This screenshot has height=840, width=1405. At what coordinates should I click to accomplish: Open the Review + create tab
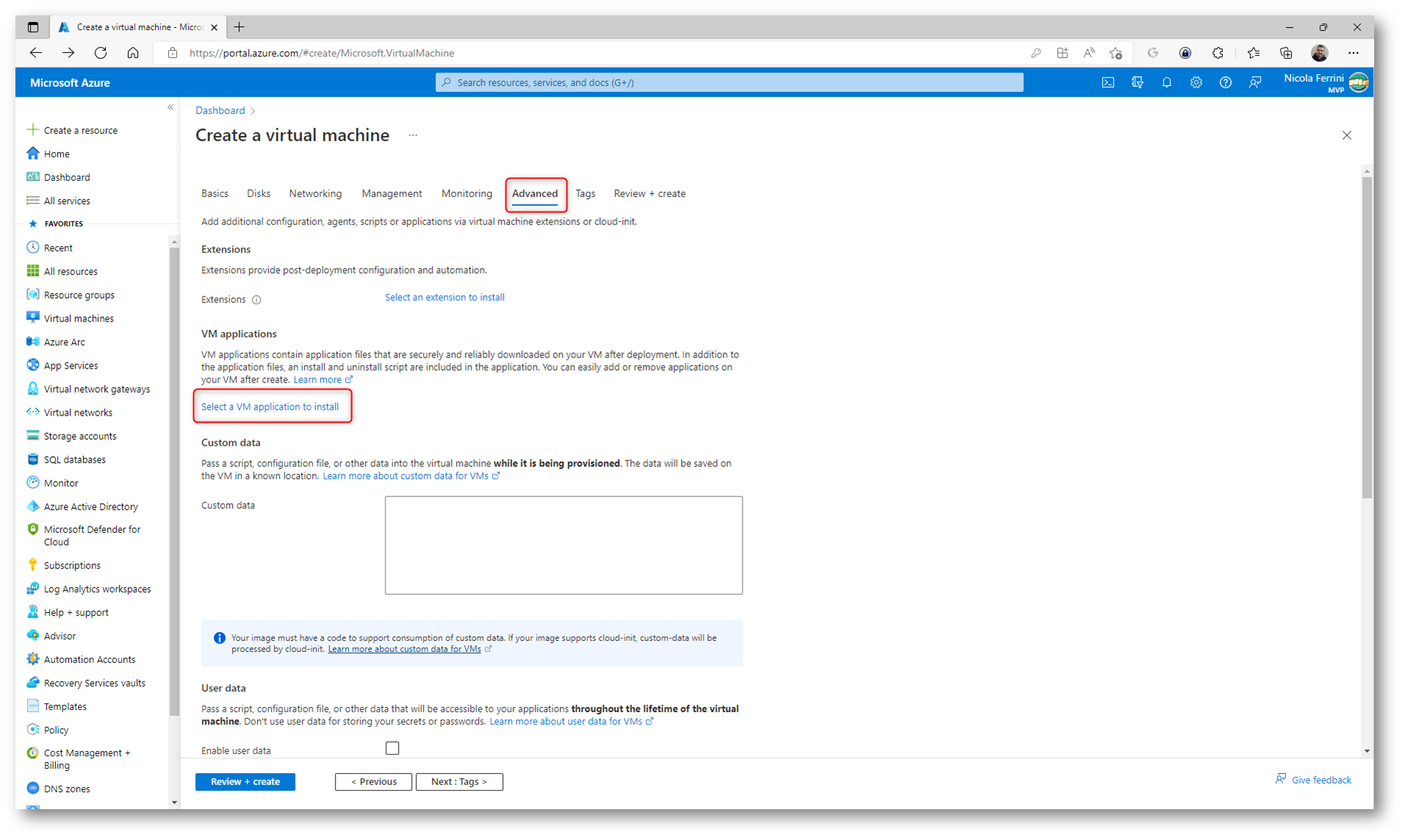649,194
